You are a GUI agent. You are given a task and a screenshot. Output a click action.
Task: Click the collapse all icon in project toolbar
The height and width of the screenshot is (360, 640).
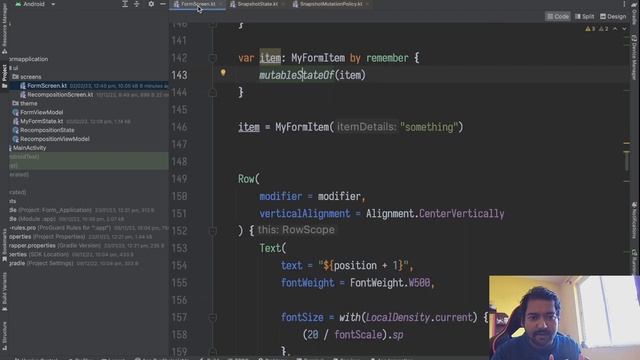(x=137, y=4)
